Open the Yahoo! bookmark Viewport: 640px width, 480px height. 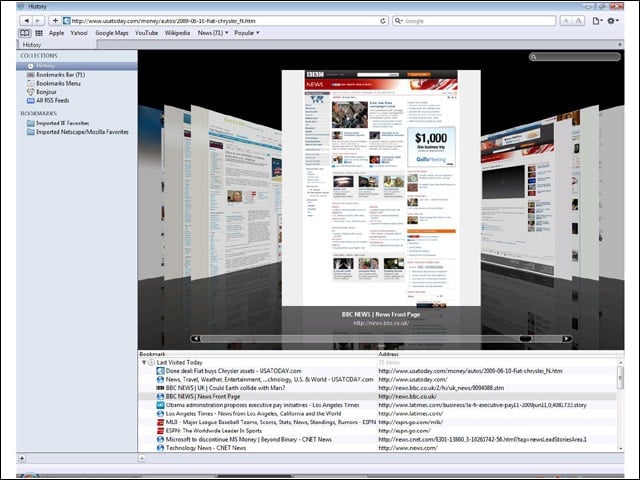click(x=79, y=33)
